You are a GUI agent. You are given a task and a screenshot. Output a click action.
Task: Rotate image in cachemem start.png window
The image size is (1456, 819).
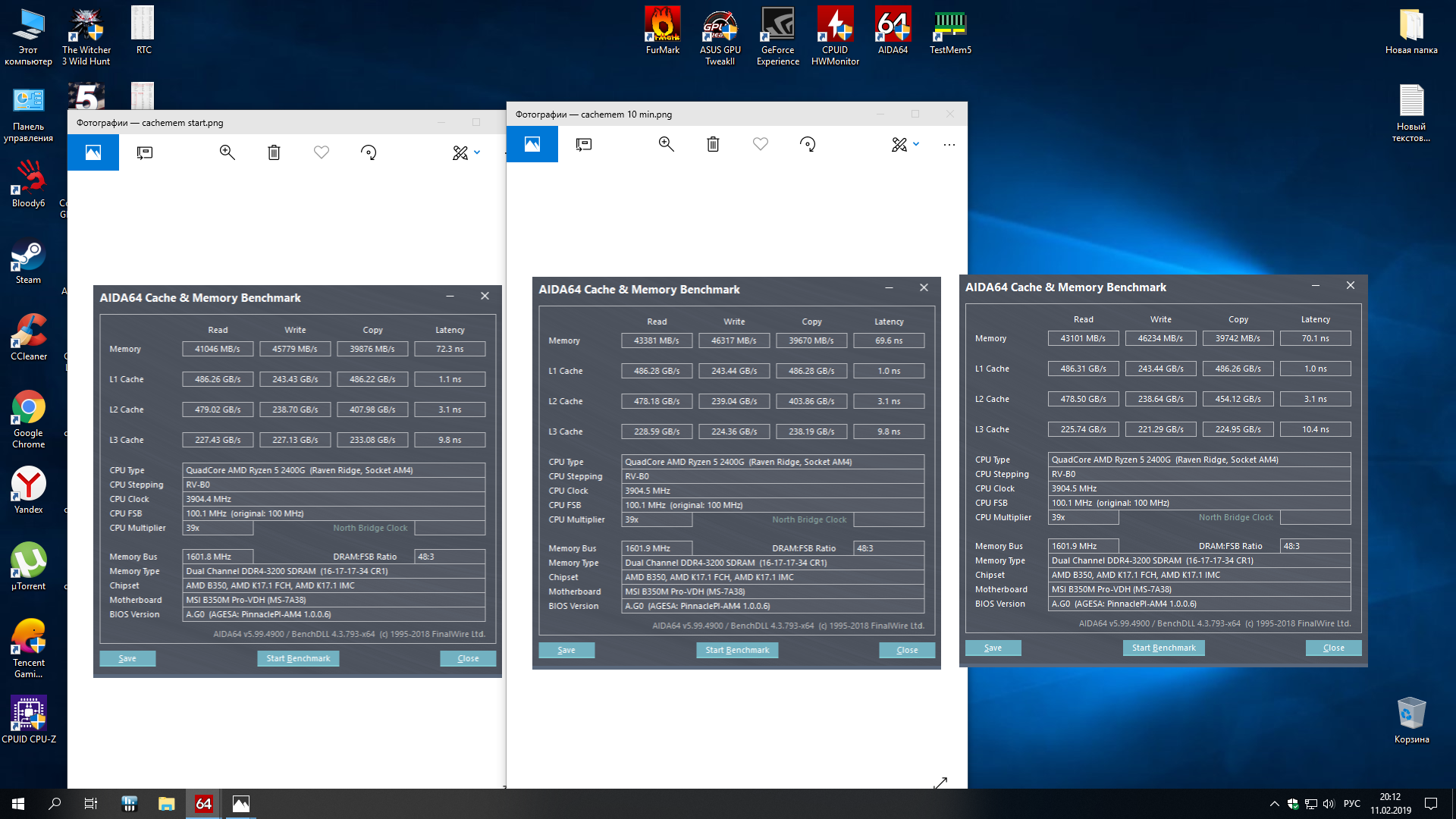point(369,152)
